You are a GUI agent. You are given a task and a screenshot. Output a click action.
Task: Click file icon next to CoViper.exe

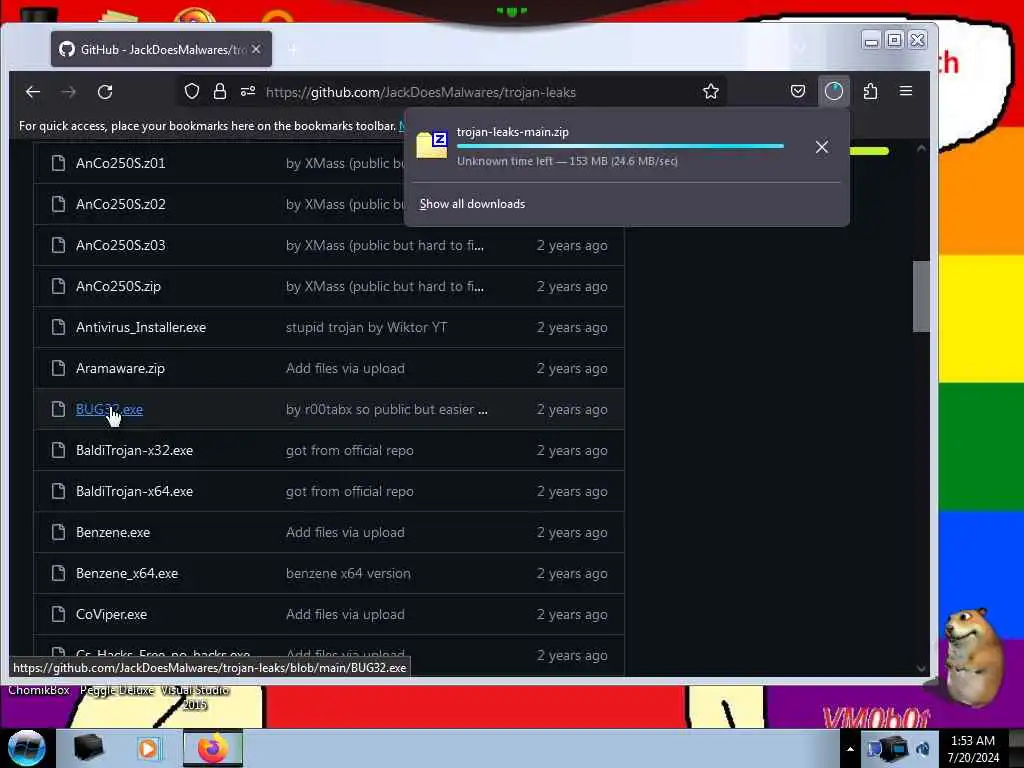58,614
